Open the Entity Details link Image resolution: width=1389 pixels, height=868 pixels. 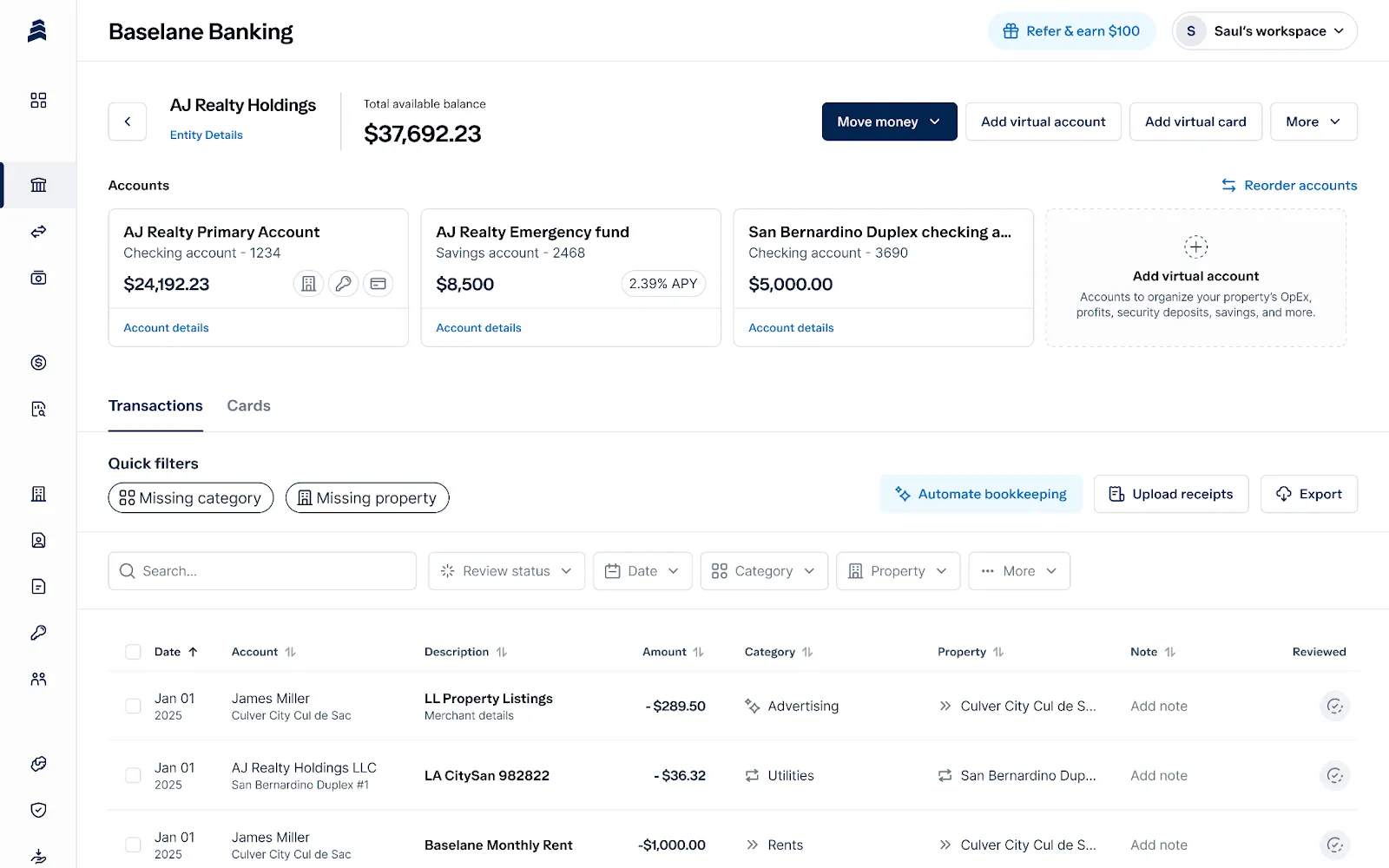[207, 135]
